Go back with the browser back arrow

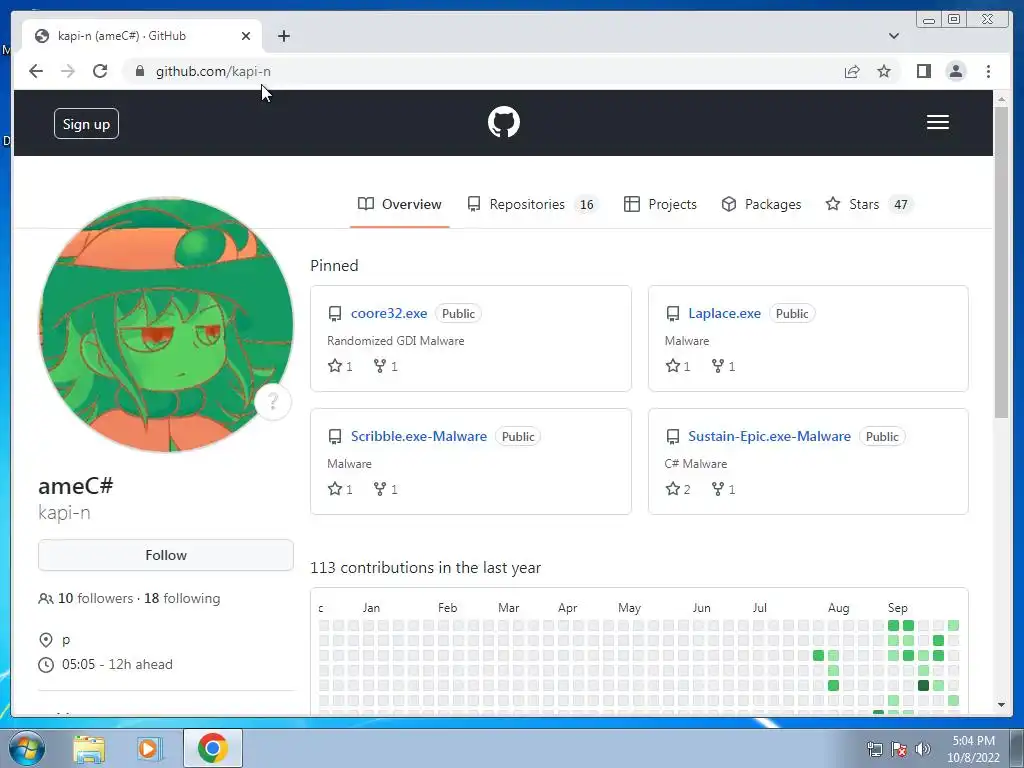pyautogui.click(x=36, y=71)
